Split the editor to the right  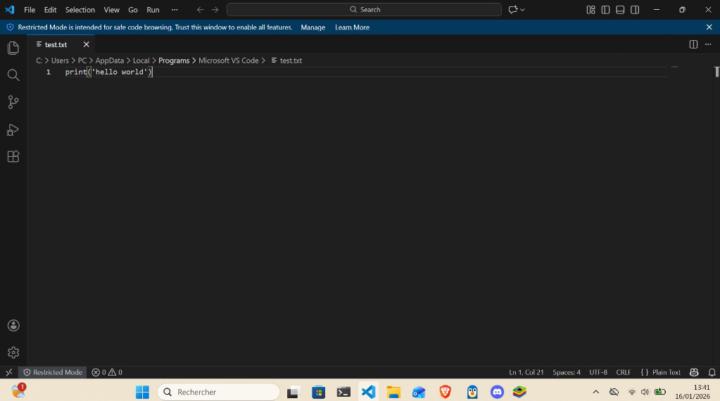pyautogui.click(x=693, y=44)
